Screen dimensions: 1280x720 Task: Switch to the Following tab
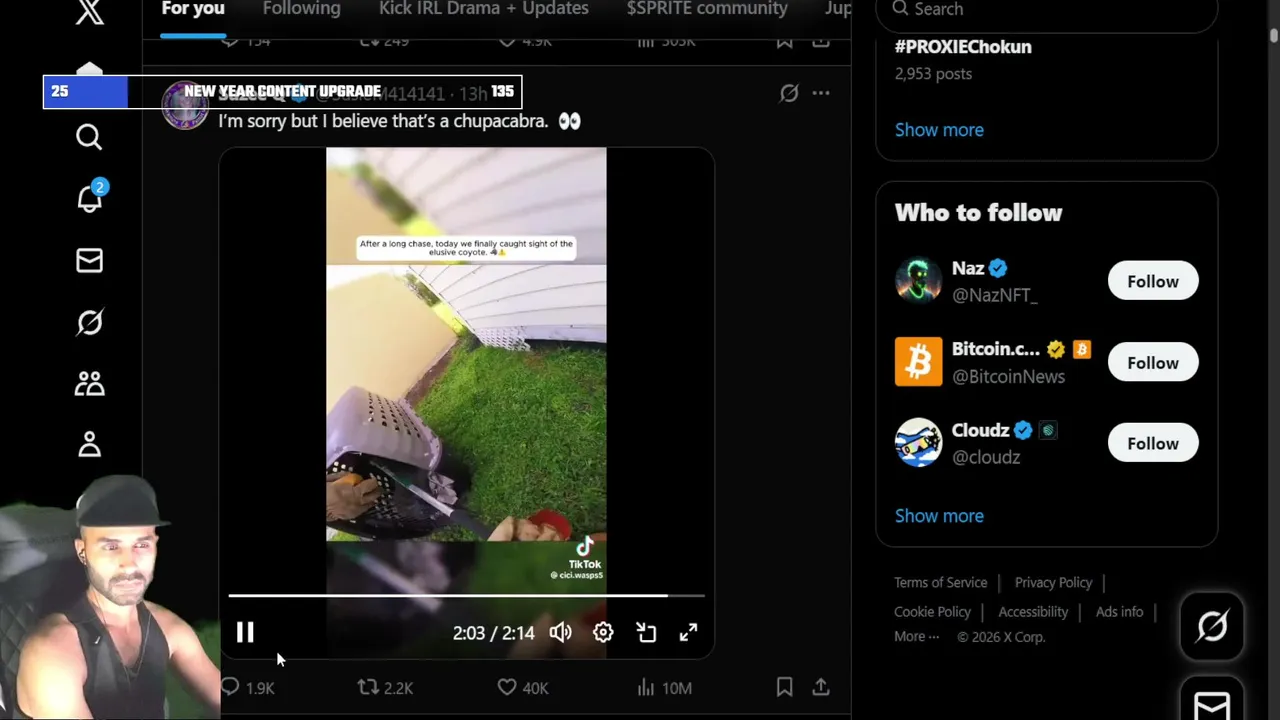point(302,10)
